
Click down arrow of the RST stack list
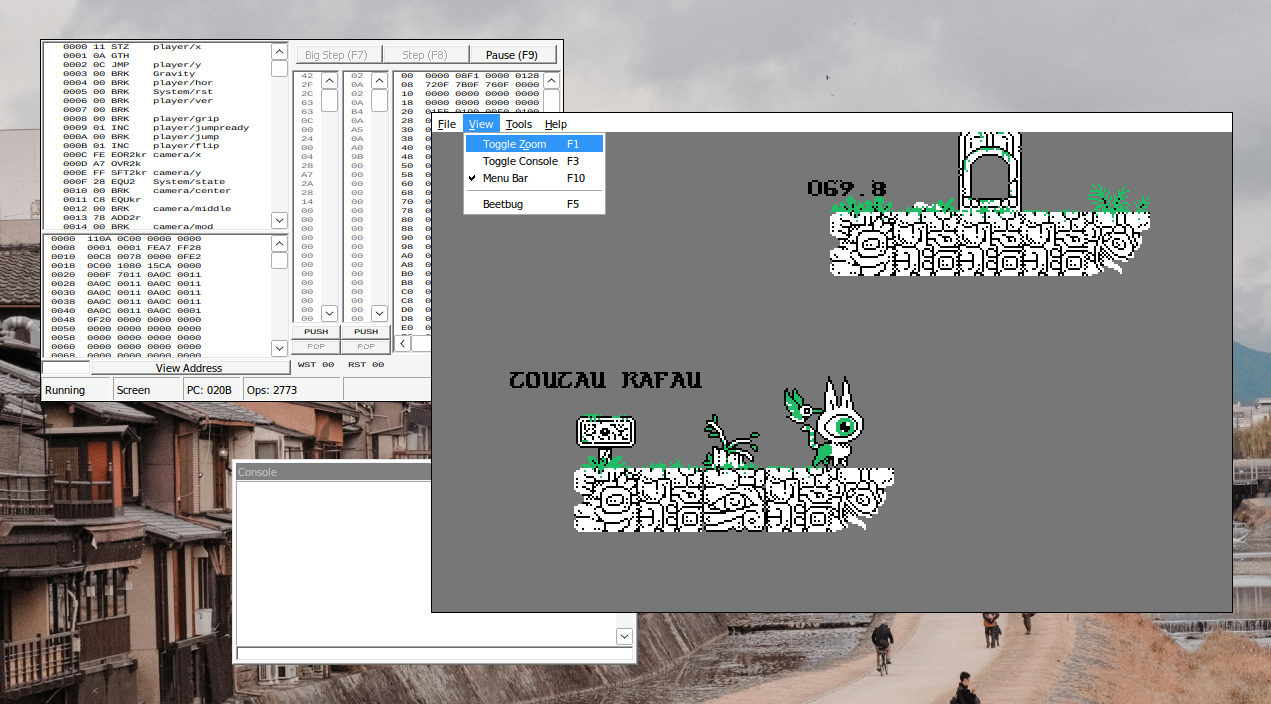tap(379, 313)
